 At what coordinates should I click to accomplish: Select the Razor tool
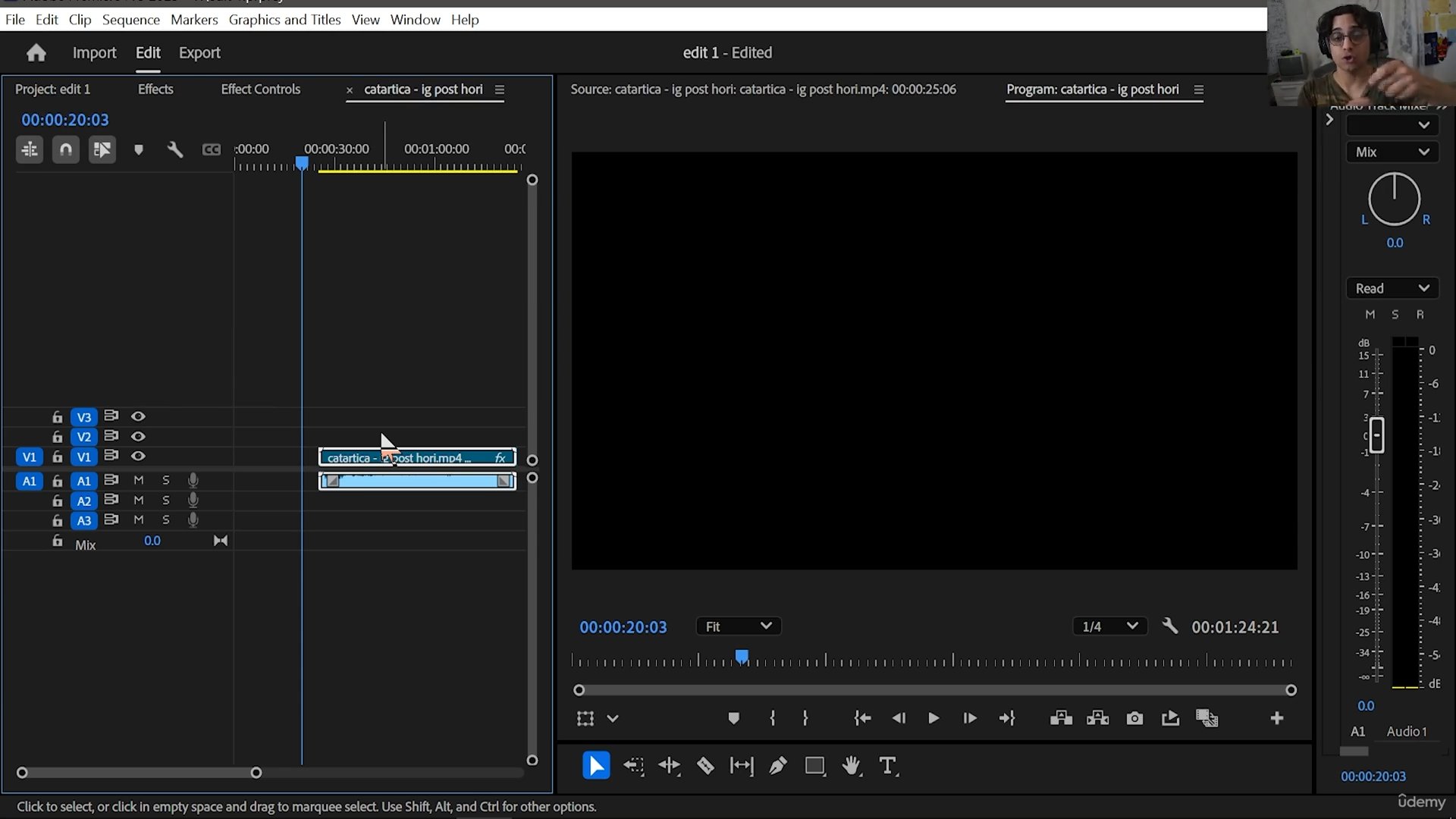[705, 766]
